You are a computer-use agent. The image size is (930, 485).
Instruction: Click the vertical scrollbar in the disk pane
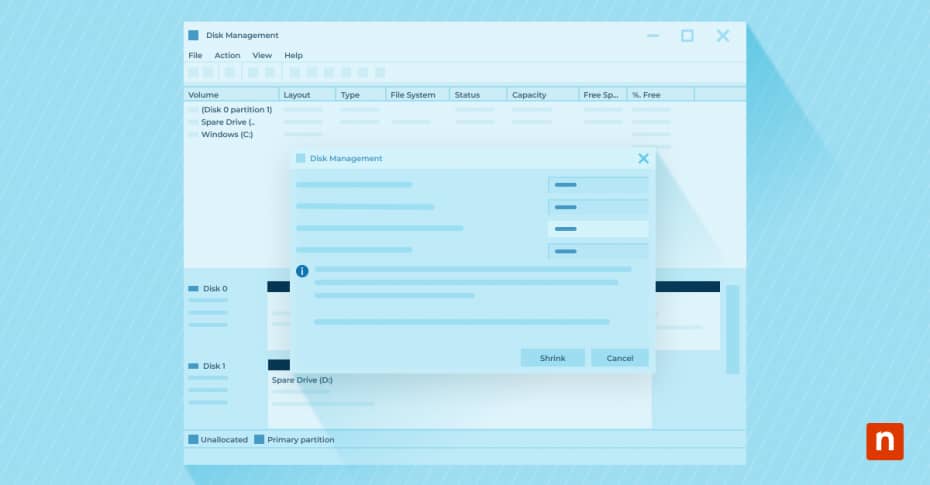point(733,329)
